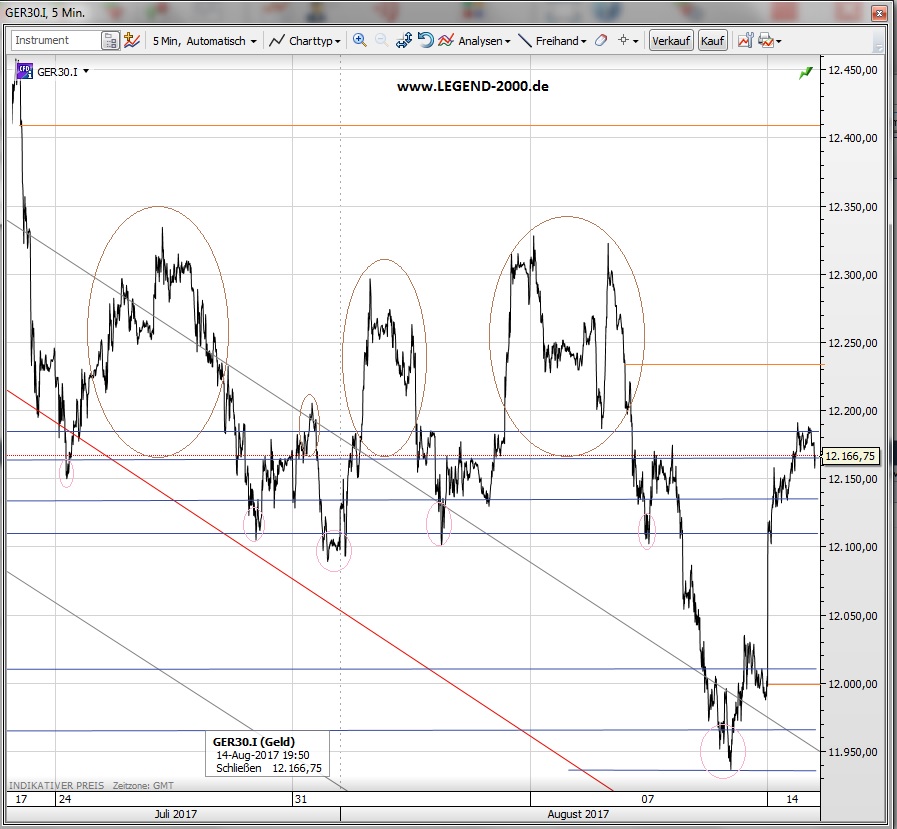
Task: Zoom in with the magnifier plus icon
Action: [360, 41]
